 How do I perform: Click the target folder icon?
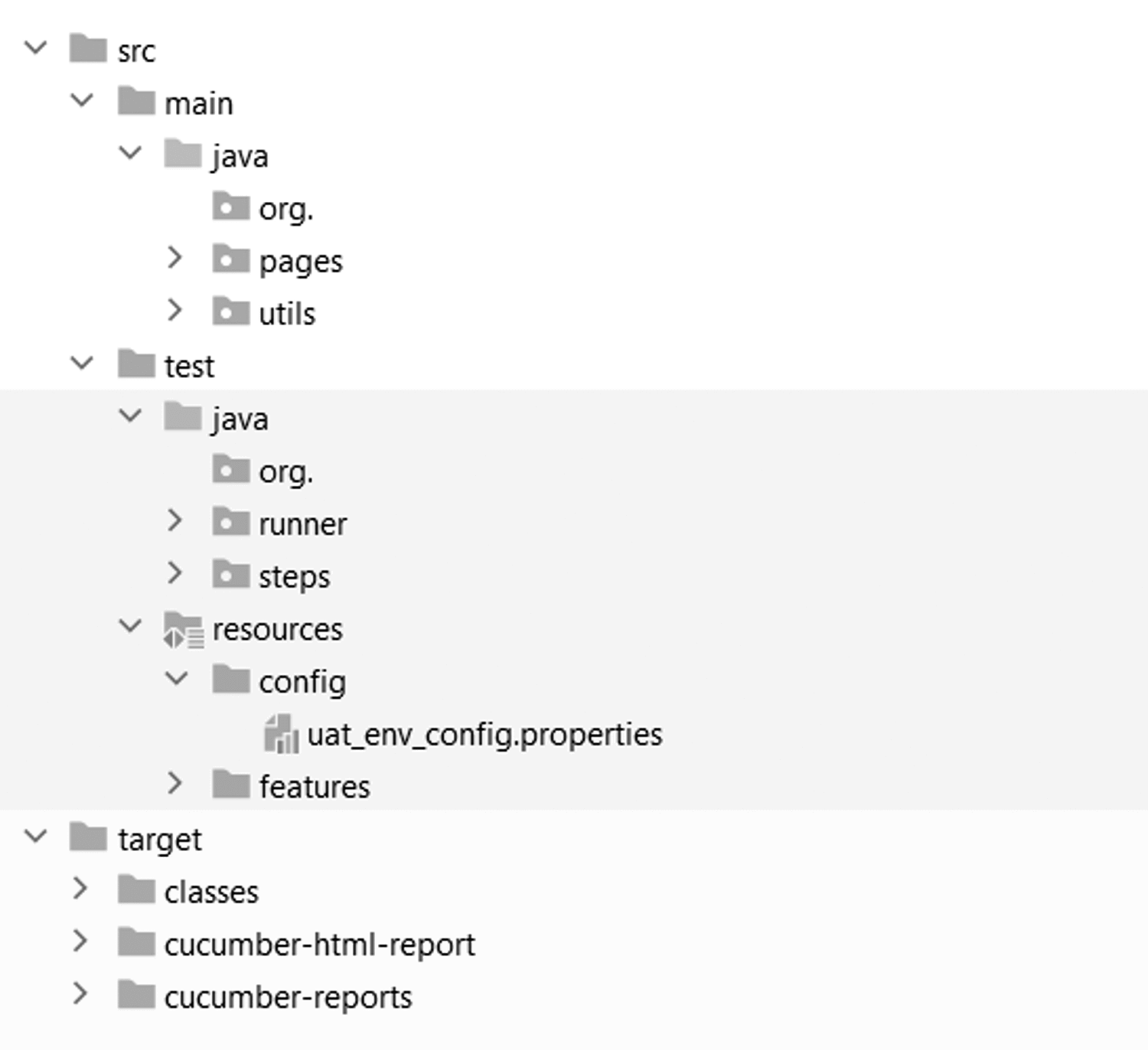tap(88, 837)
